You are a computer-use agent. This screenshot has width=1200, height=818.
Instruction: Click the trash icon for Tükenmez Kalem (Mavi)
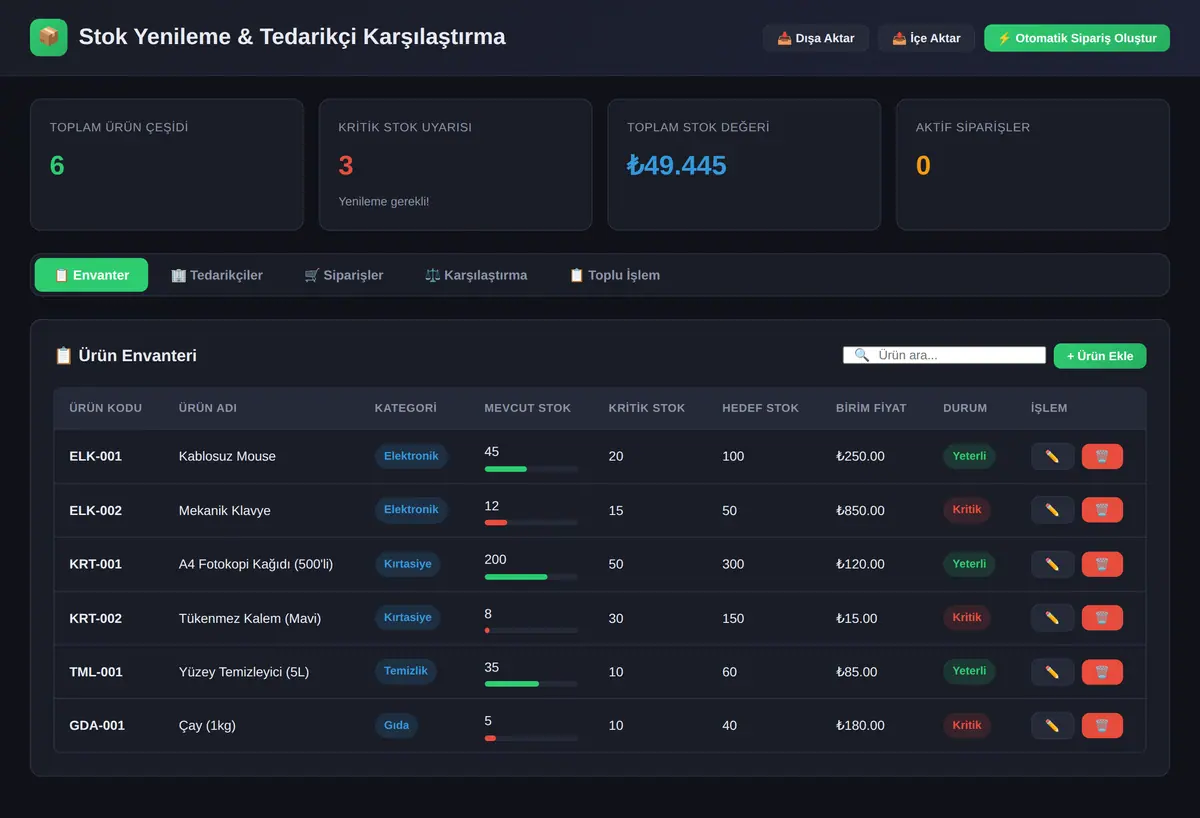1102,618
